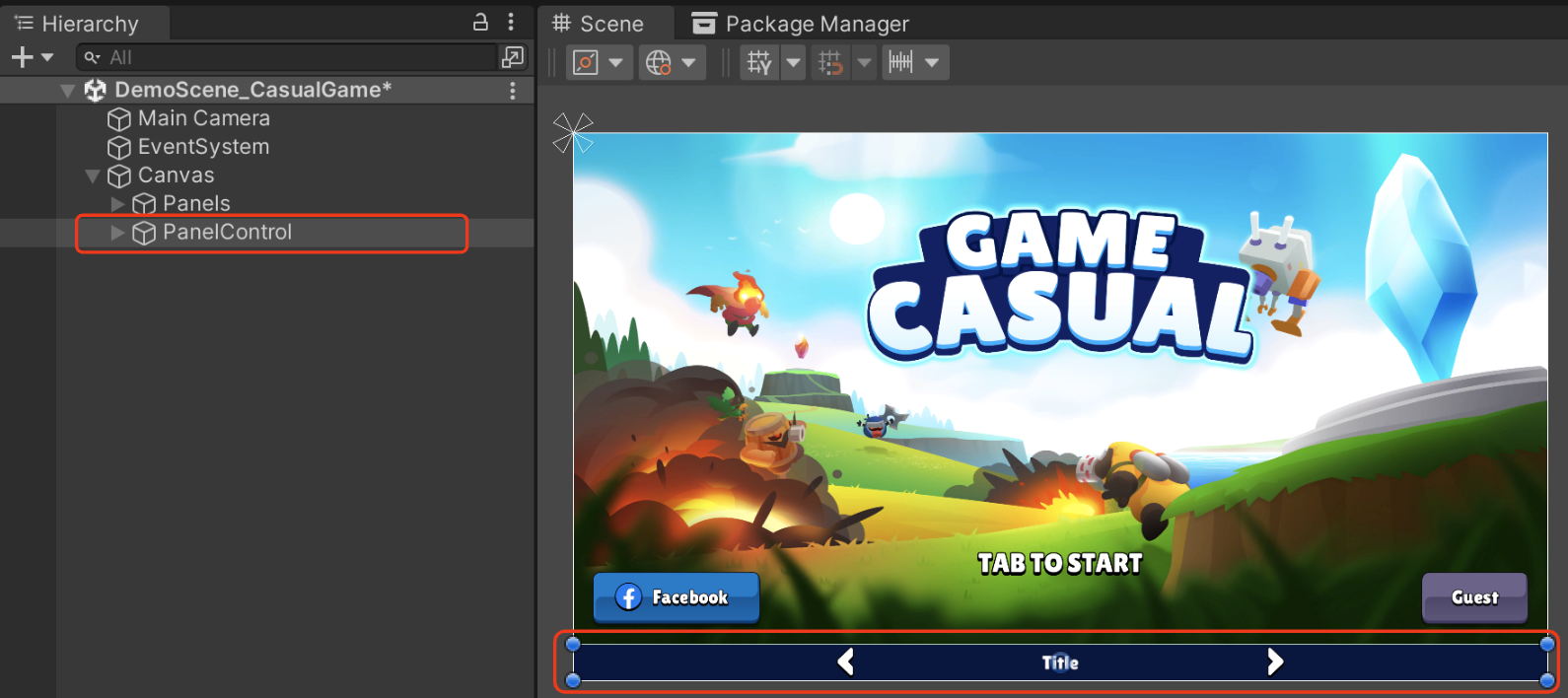Click the search-by-type icon beside search field
The width and height of the screenshot is (1568, 698).
click(x=513, y=57)
